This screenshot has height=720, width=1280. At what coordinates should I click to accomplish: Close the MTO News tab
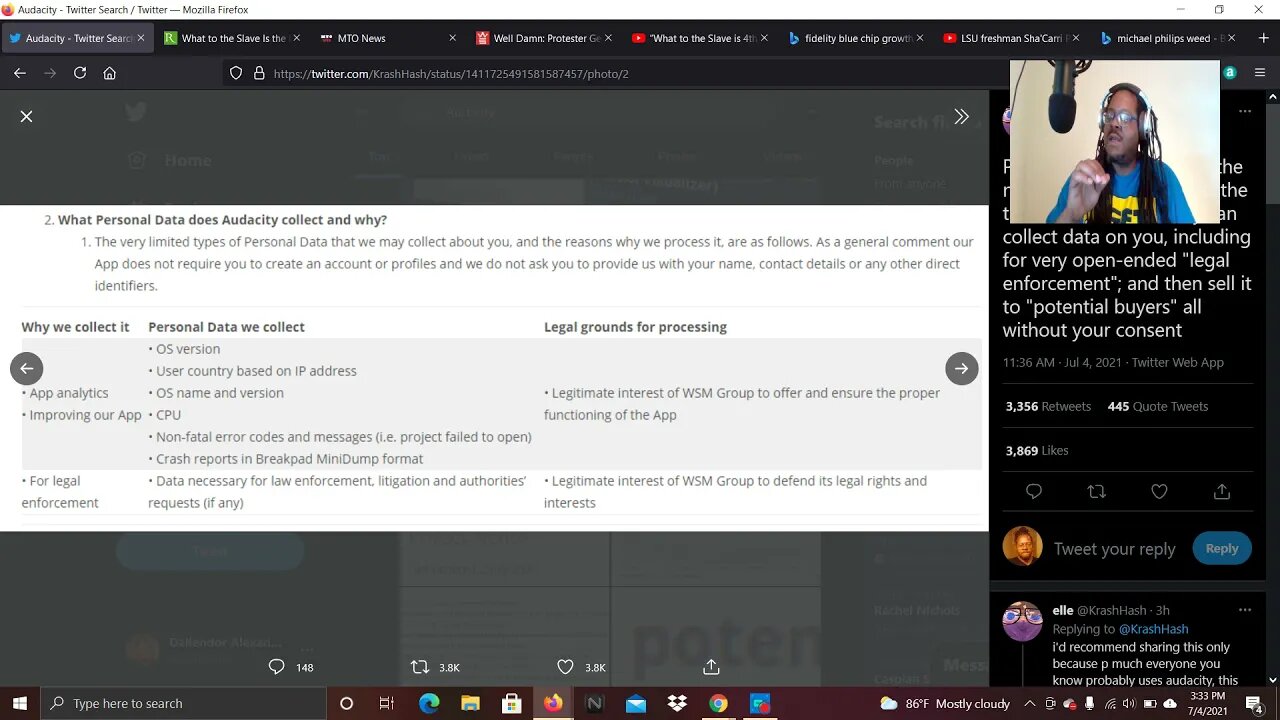pyautogui.click(x=452, y=38)
